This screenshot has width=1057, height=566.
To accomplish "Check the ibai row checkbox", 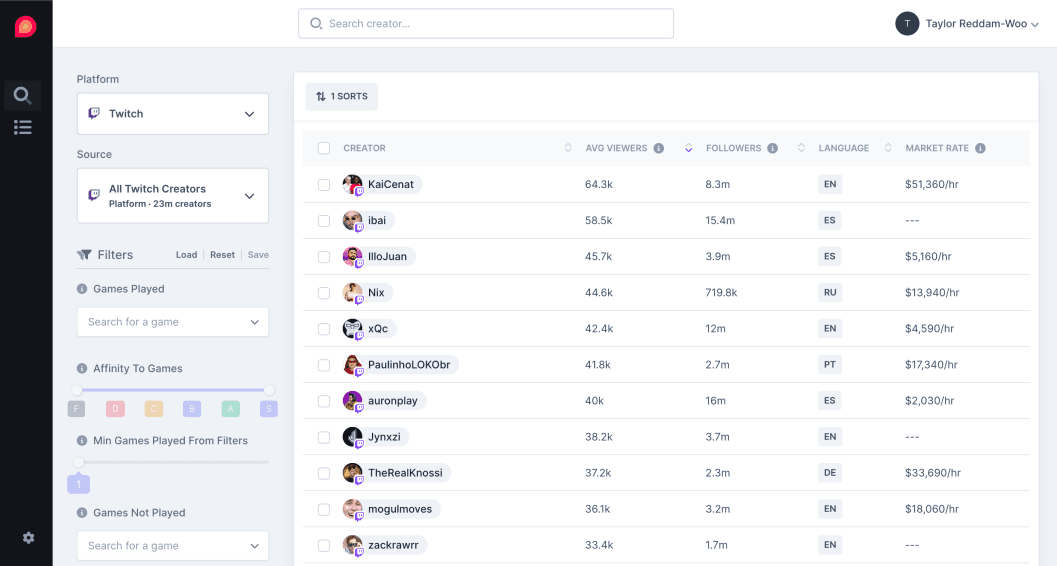I will pyautogui.click(x=324, y=221).
